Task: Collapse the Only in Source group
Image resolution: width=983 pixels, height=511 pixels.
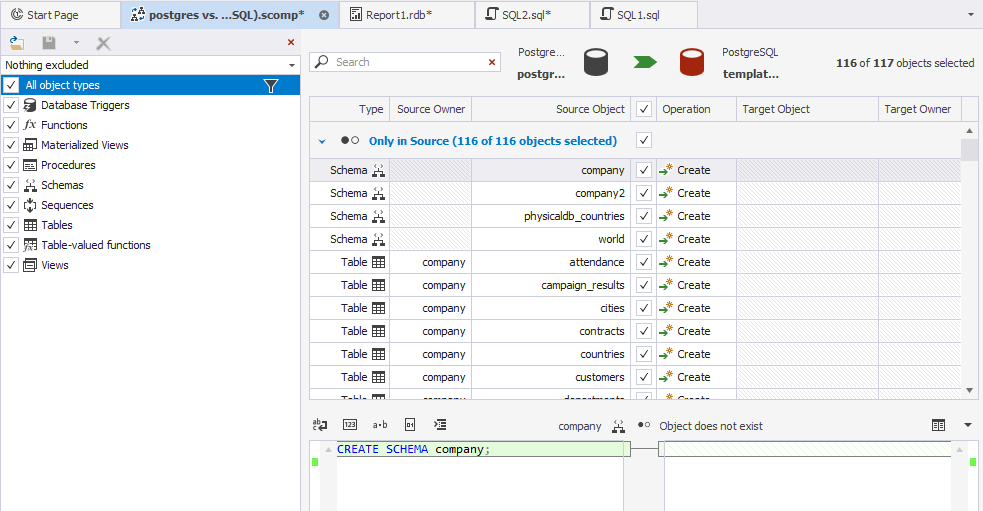Action: click(x=322, y=141)
